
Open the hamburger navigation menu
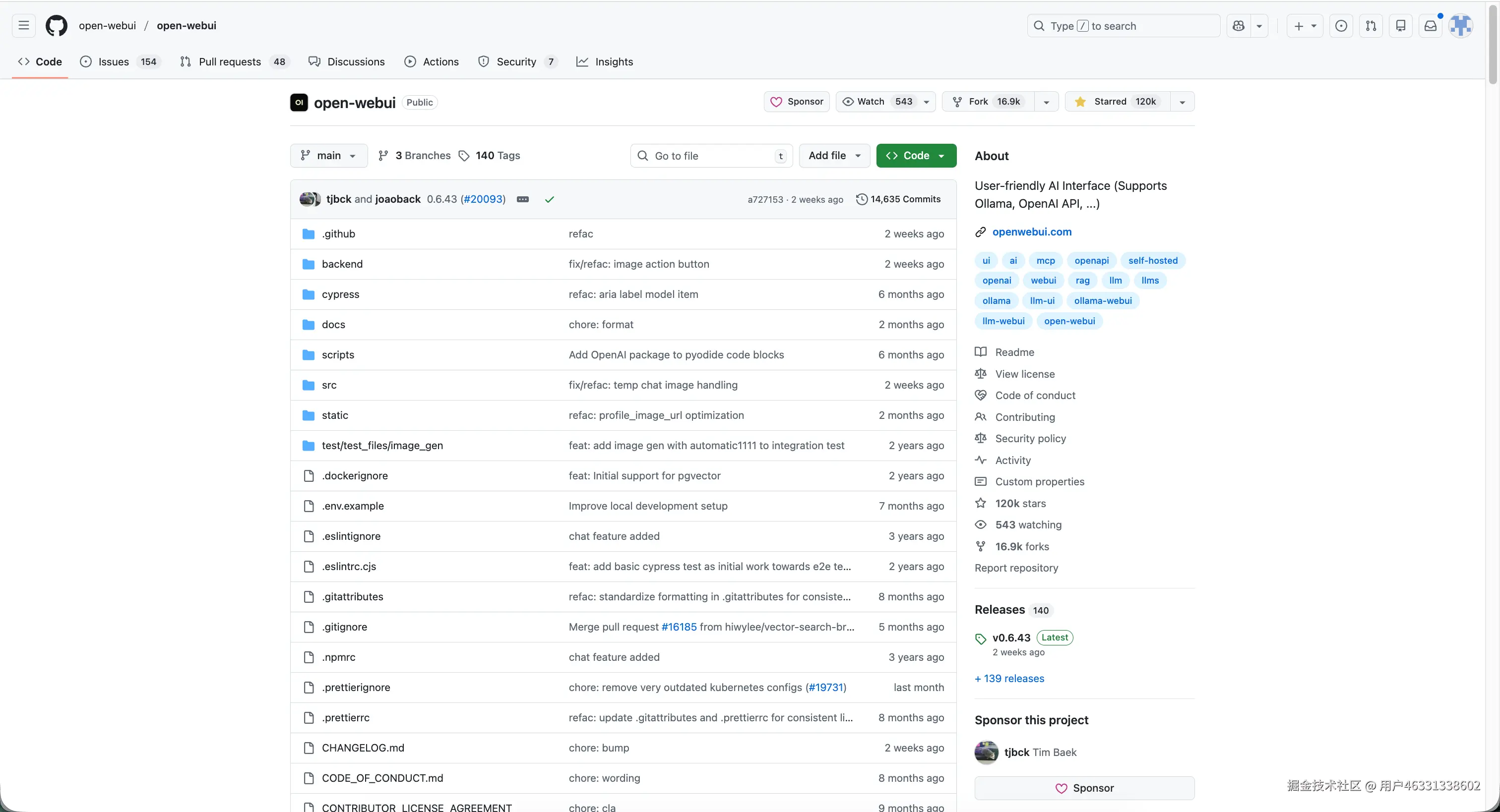point(23,26)
